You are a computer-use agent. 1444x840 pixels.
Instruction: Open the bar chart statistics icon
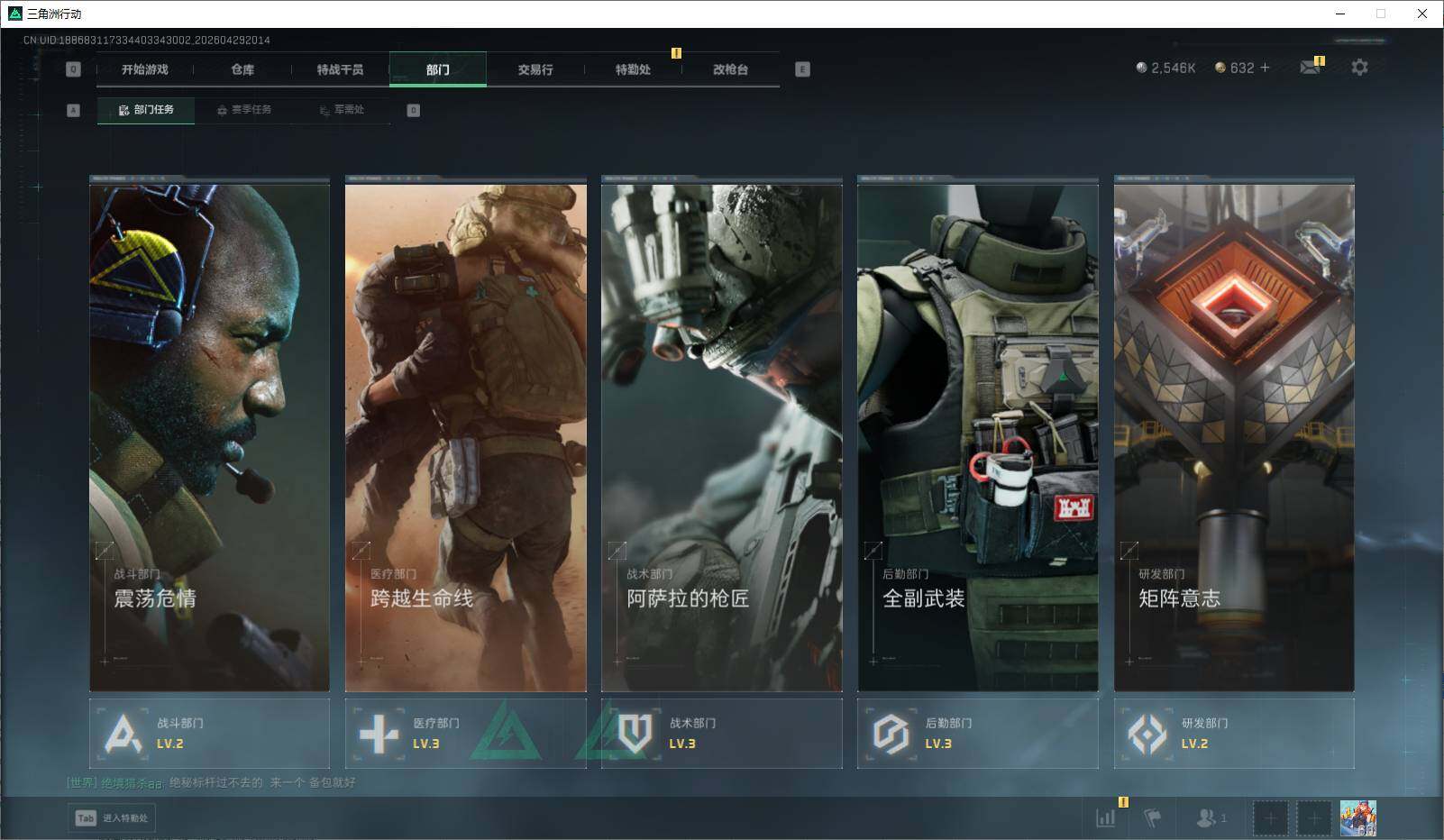pyautogui.click(x=1105, y=817)
